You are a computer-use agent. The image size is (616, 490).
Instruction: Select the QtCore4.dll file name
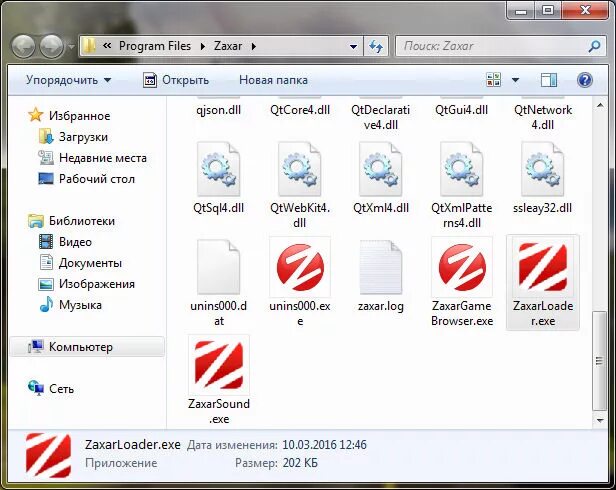pos(300,110)
